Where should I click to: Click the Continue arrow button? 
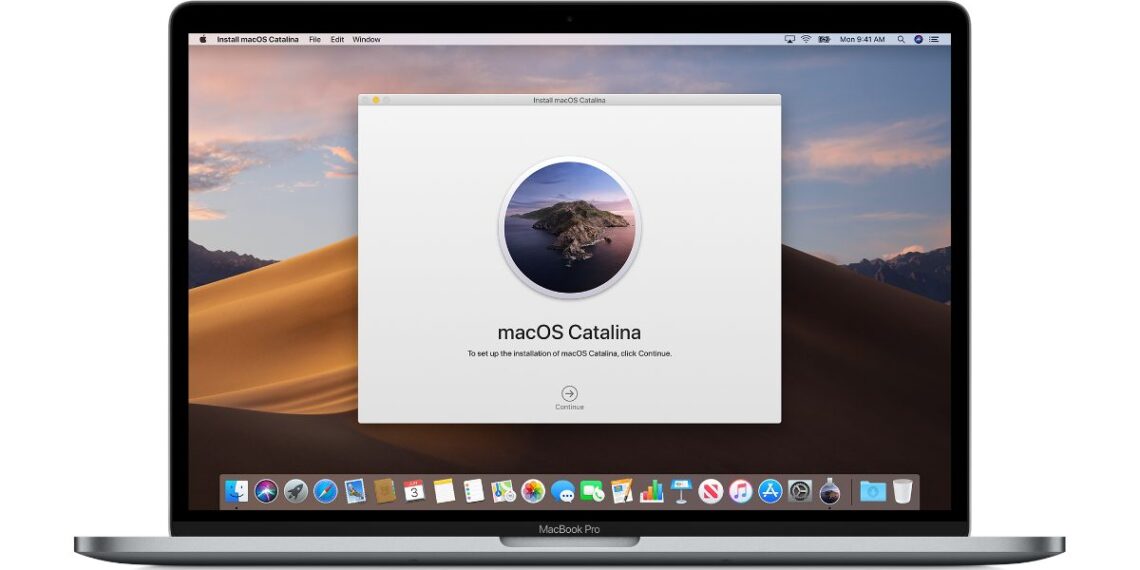[569, 393]
